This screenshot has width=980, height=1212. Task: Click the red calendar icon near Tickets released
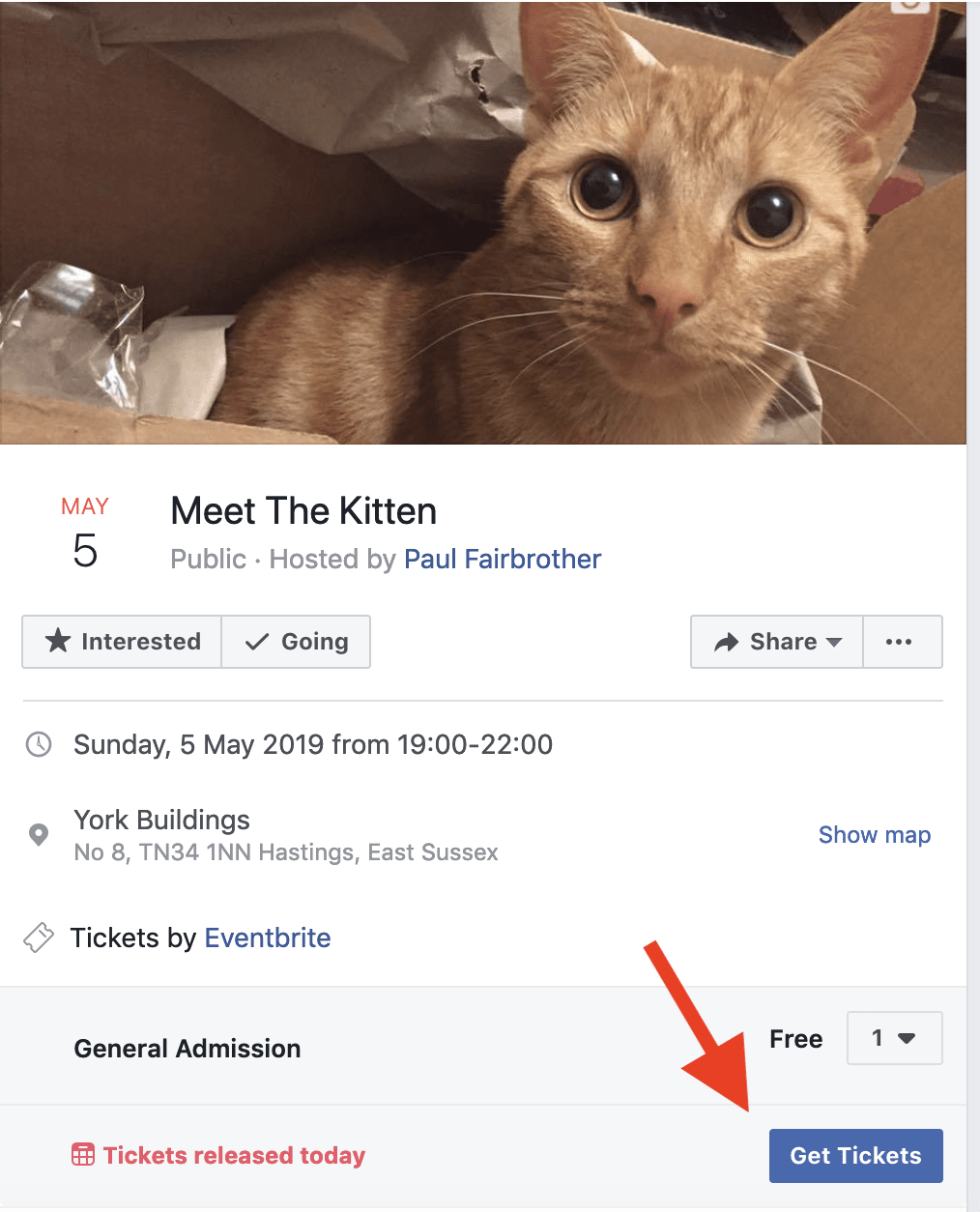(x=83, y=1155)
